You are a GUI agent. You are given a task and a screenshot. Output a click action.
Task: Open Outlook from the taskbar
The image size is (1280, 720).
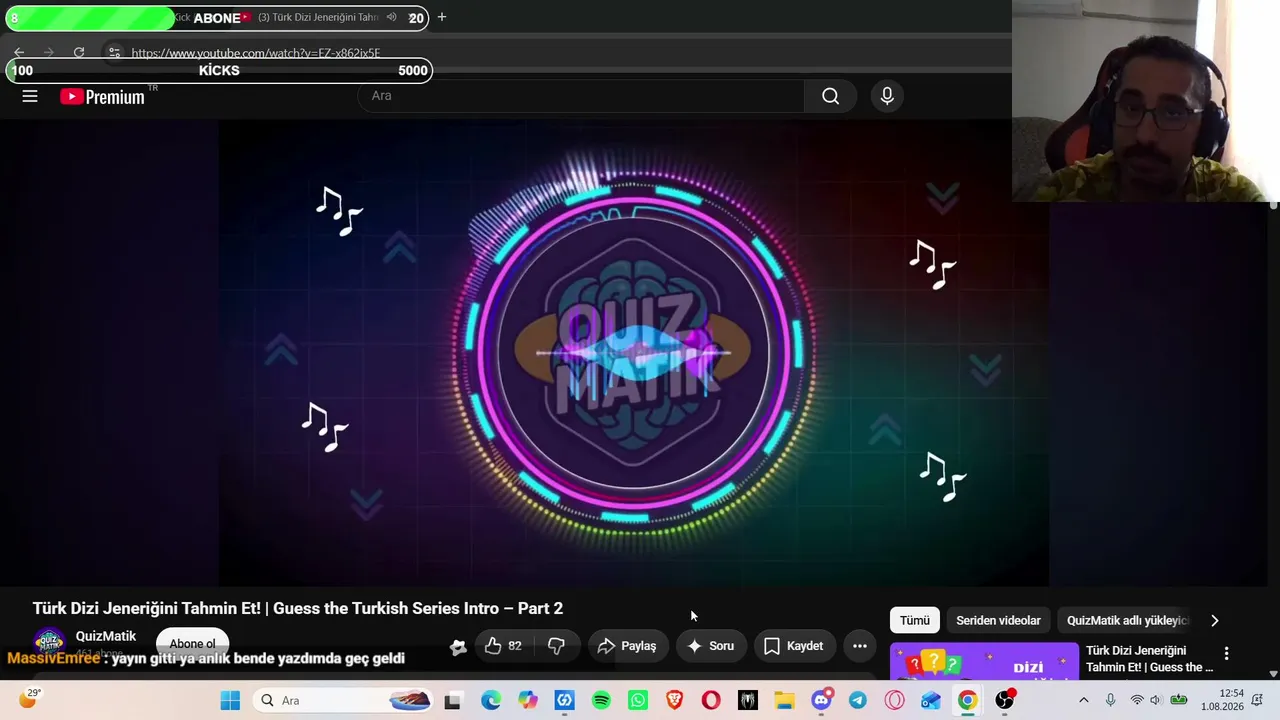(931, 701)
